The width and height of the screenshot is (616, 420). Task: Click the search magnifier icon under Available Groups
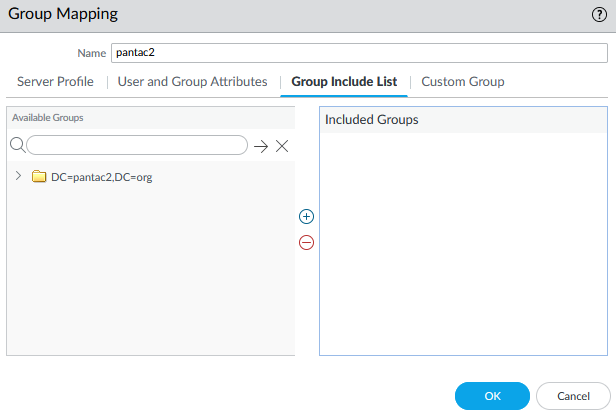pyautogui.click(x=17, y=145)
